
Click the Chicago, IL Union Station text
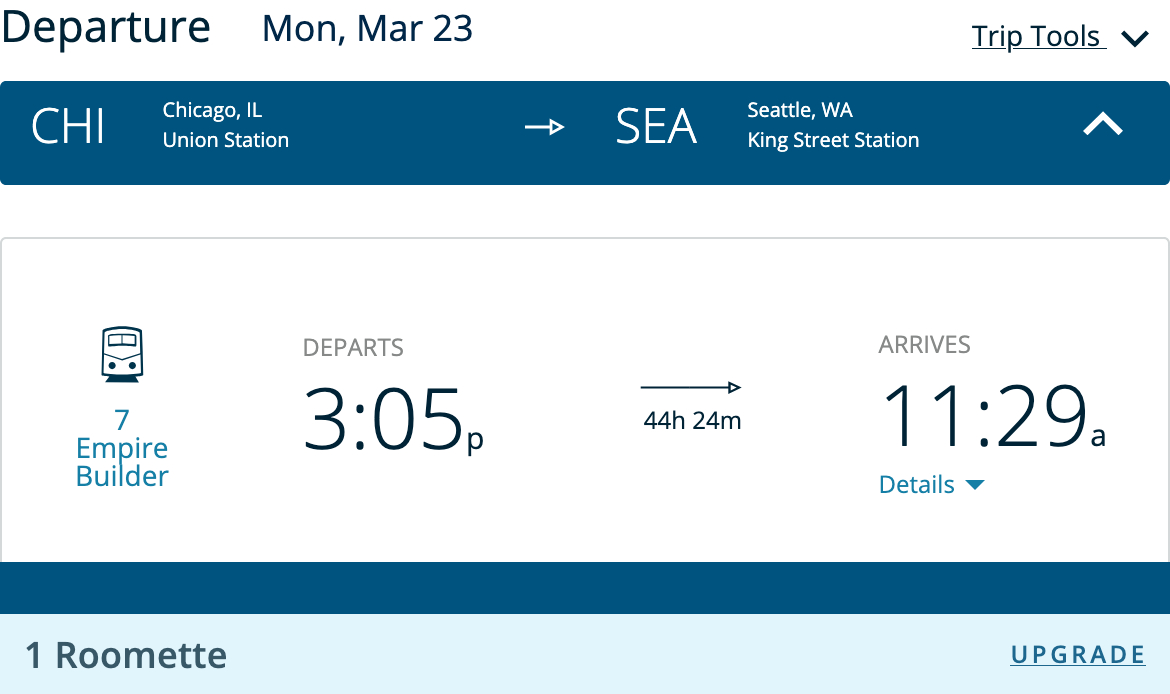[226, 126]
